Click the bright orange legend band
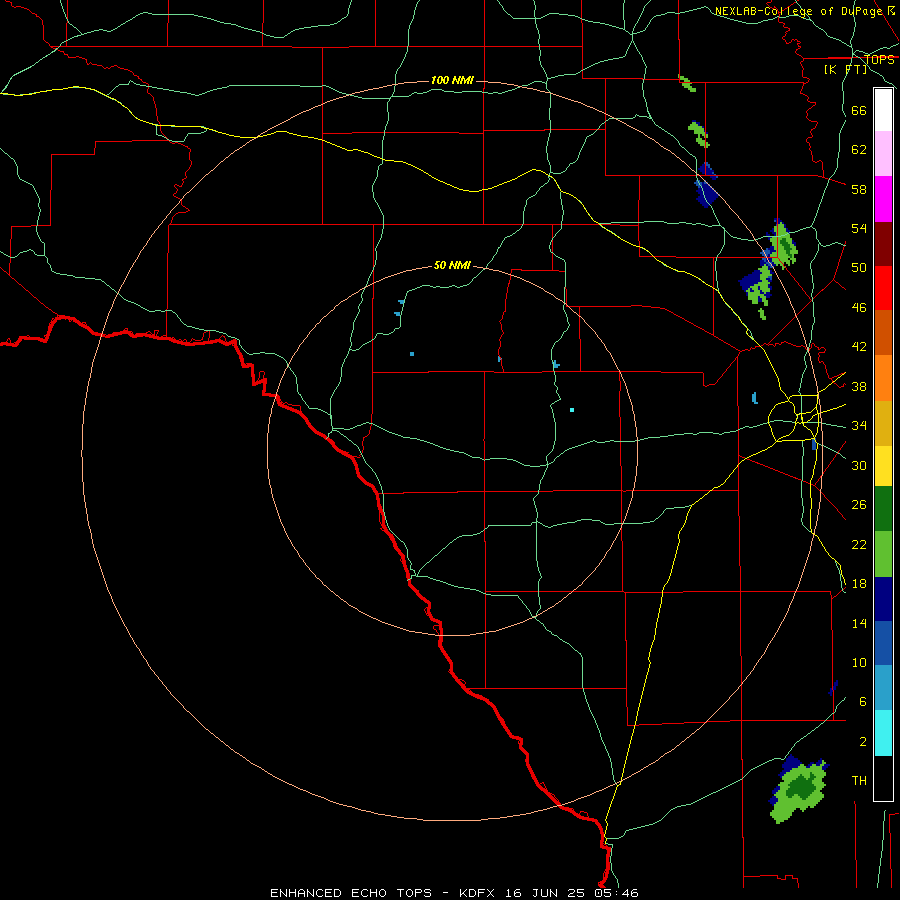 [883, 378]
